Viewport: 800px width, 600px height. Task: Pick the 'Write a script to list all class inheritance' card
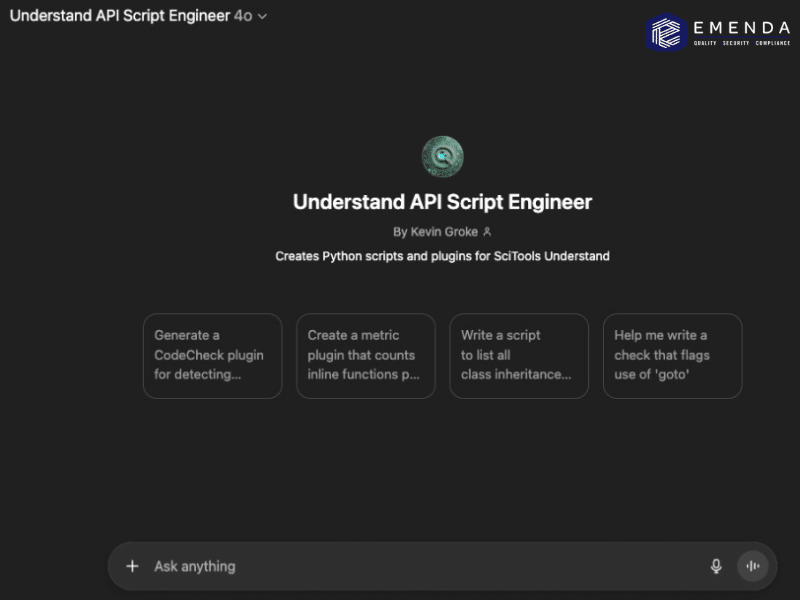pyautogui.click(x=519, y=356)
